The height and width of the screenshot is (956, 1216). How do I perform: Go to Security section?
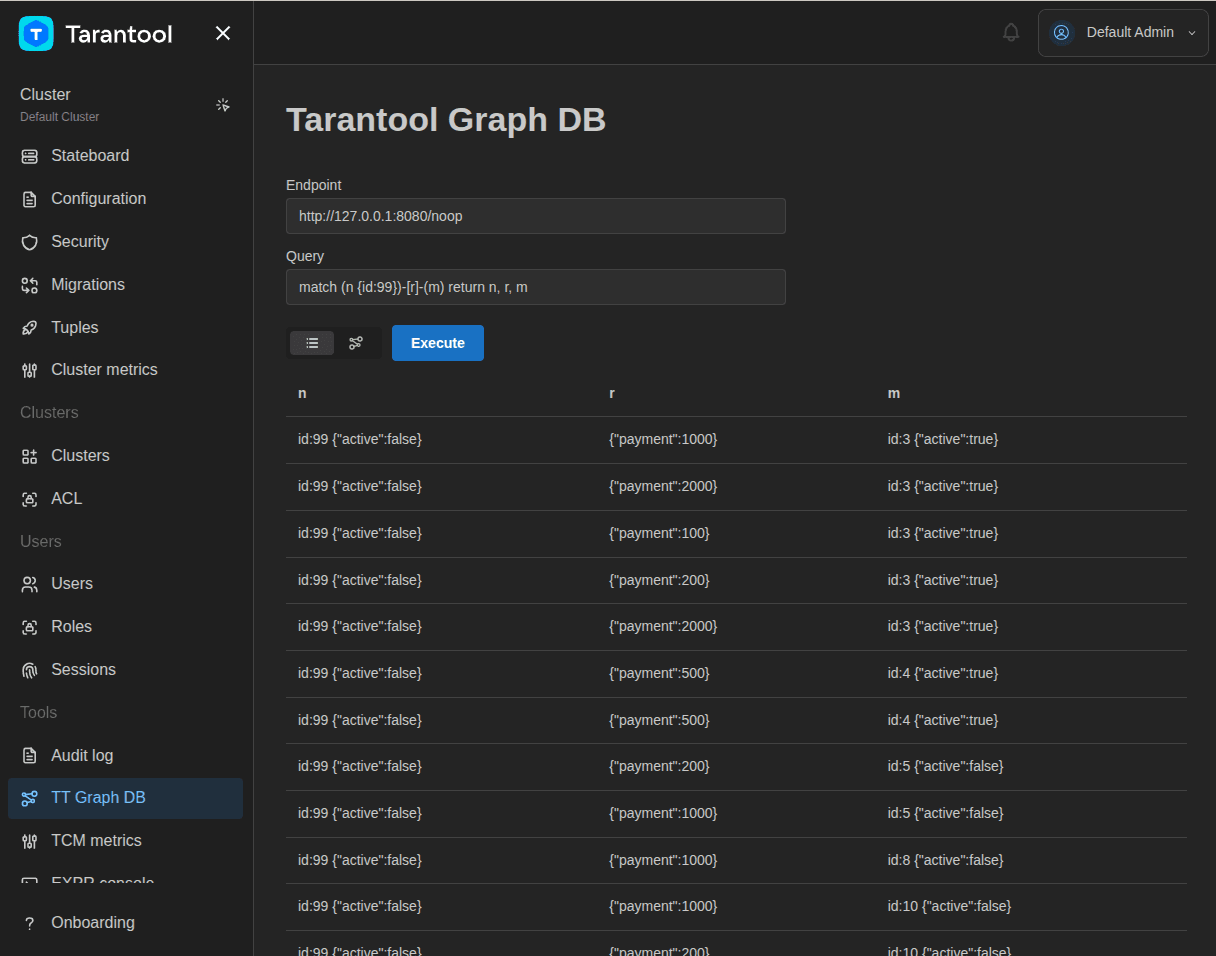125,242
